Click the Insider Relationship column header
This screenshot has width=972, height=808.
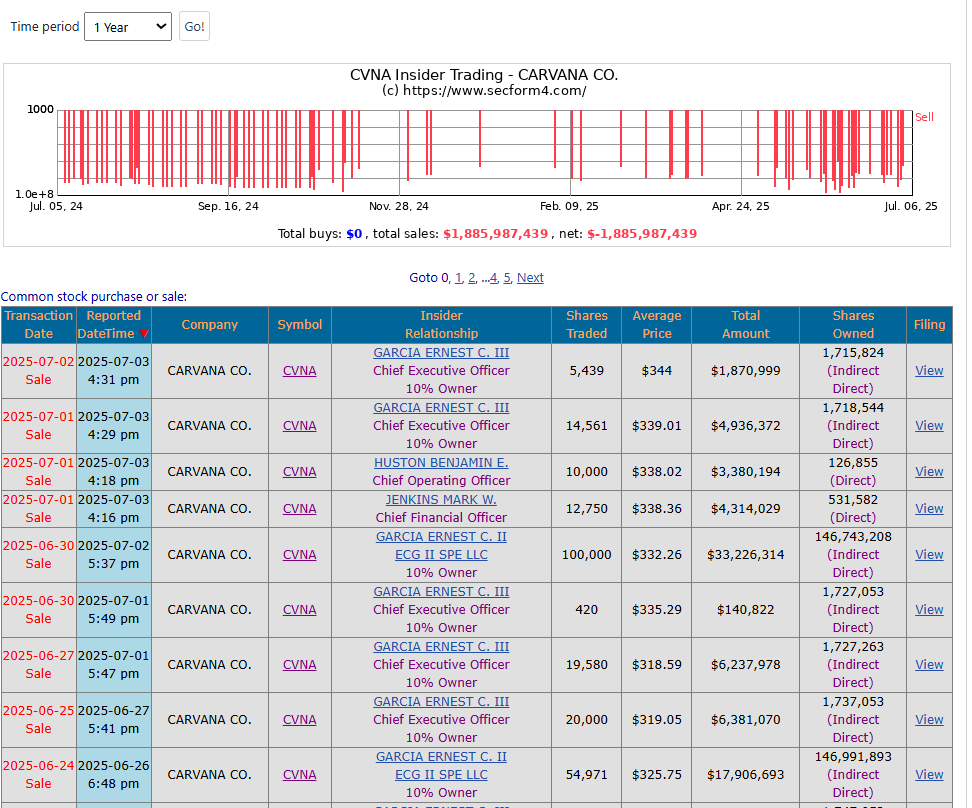point(441,324)
